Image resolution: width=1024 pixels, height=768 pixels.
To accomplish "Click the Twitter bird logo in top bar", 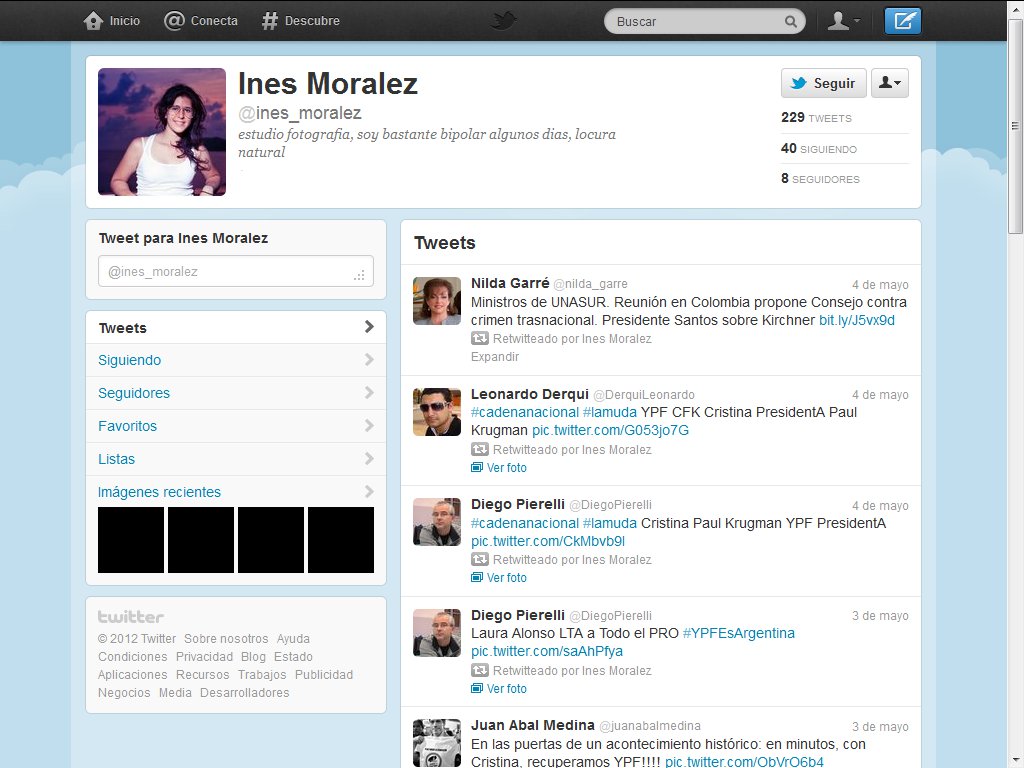I will coord(503,21).
